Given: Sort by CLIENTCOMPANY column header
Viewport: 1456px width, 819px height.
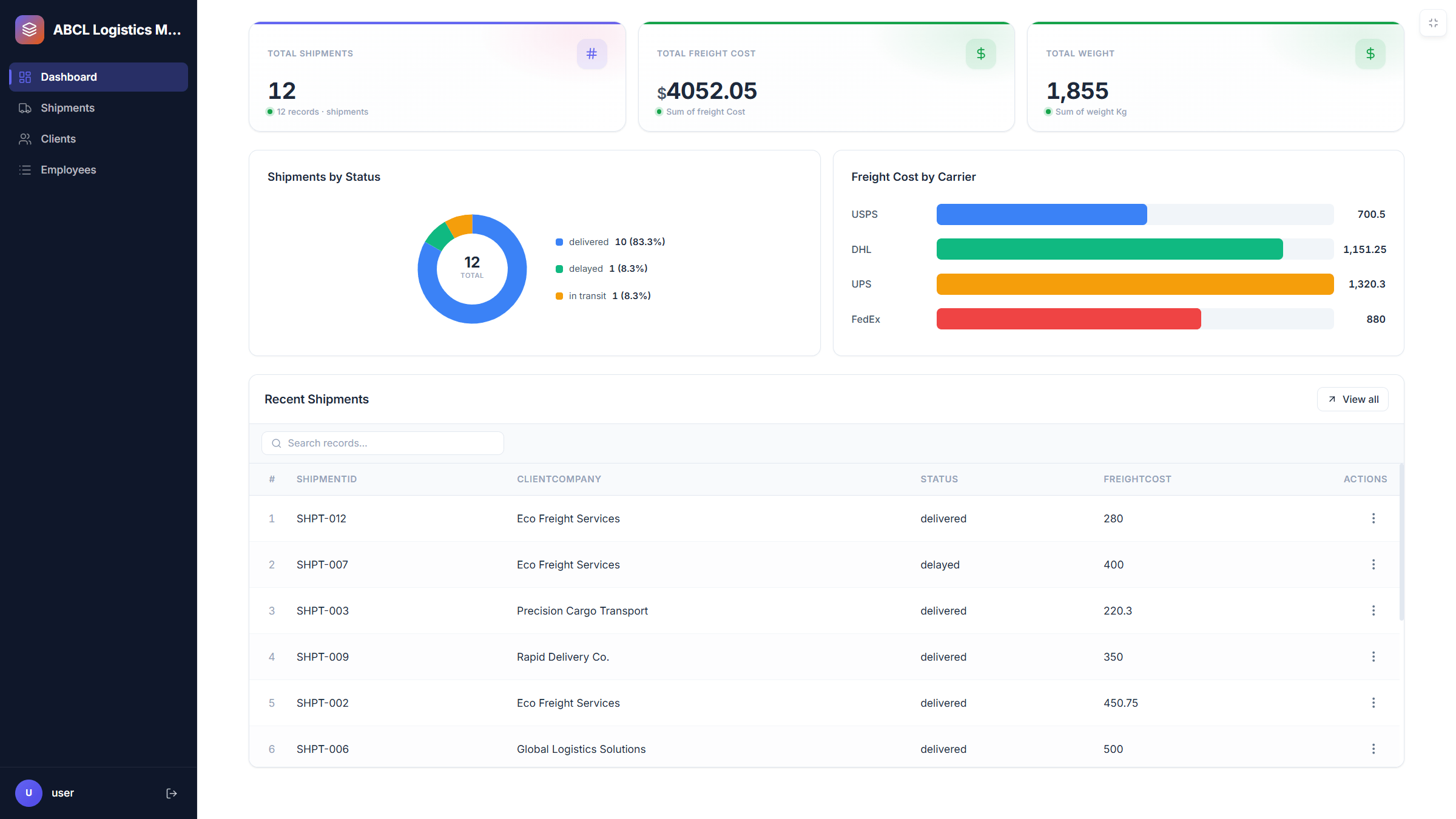Looking at the screenshot, I should (559, 479).
